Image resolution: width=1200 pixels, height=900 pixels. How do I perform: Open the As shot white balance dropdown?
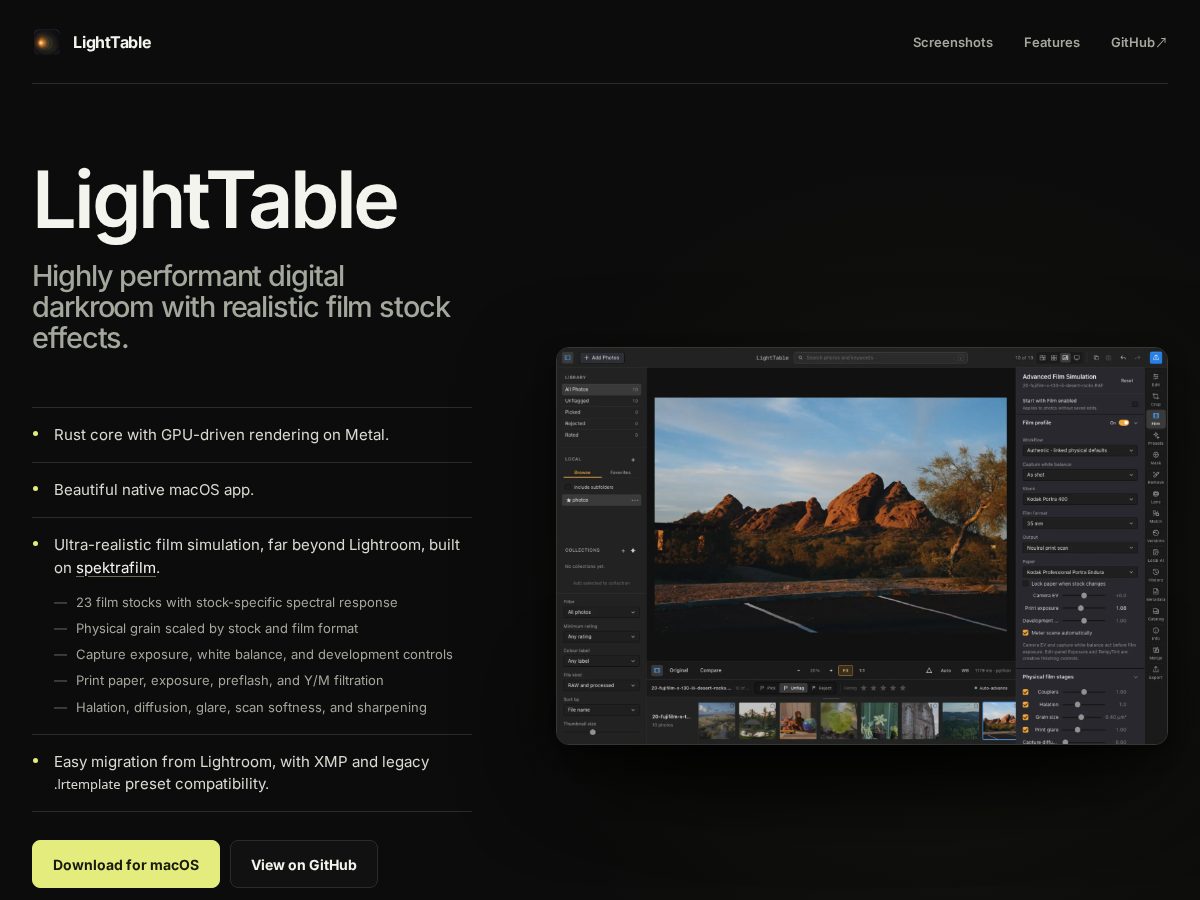click(x=1080, y=475)
